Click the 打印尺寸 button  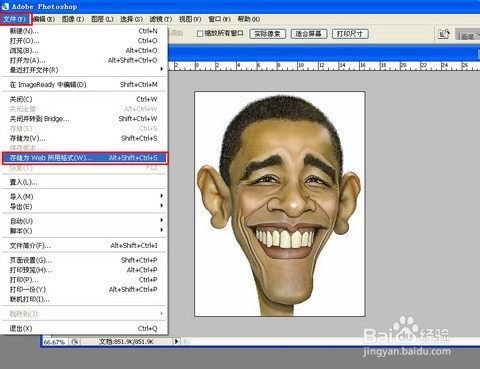[x=350, y=34]
